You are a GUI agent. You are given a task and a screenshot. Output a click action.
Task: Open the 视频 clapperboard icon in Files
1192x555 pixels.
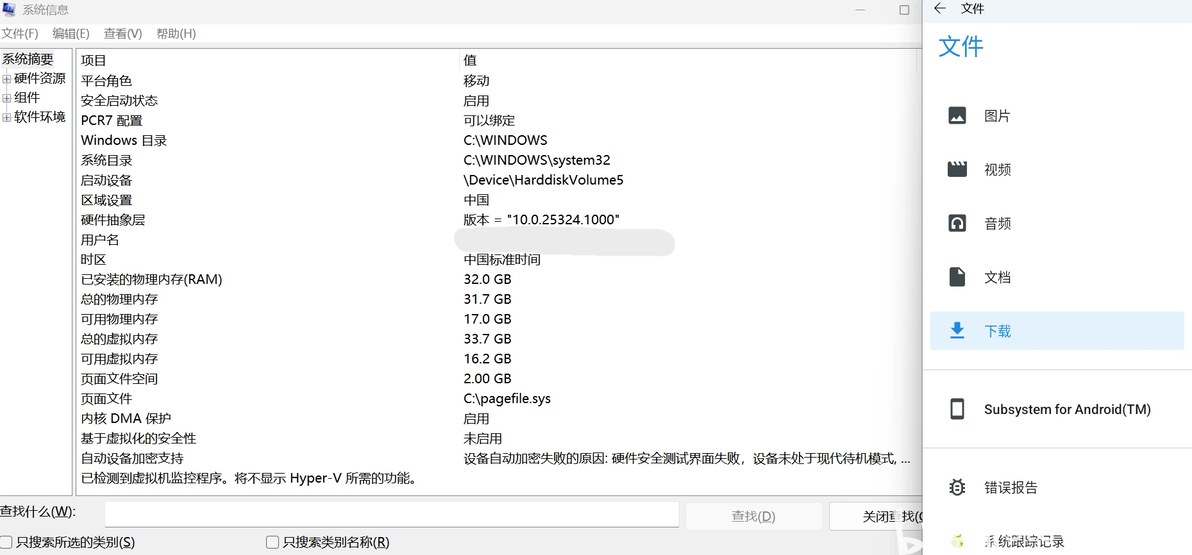pos(957,170)
